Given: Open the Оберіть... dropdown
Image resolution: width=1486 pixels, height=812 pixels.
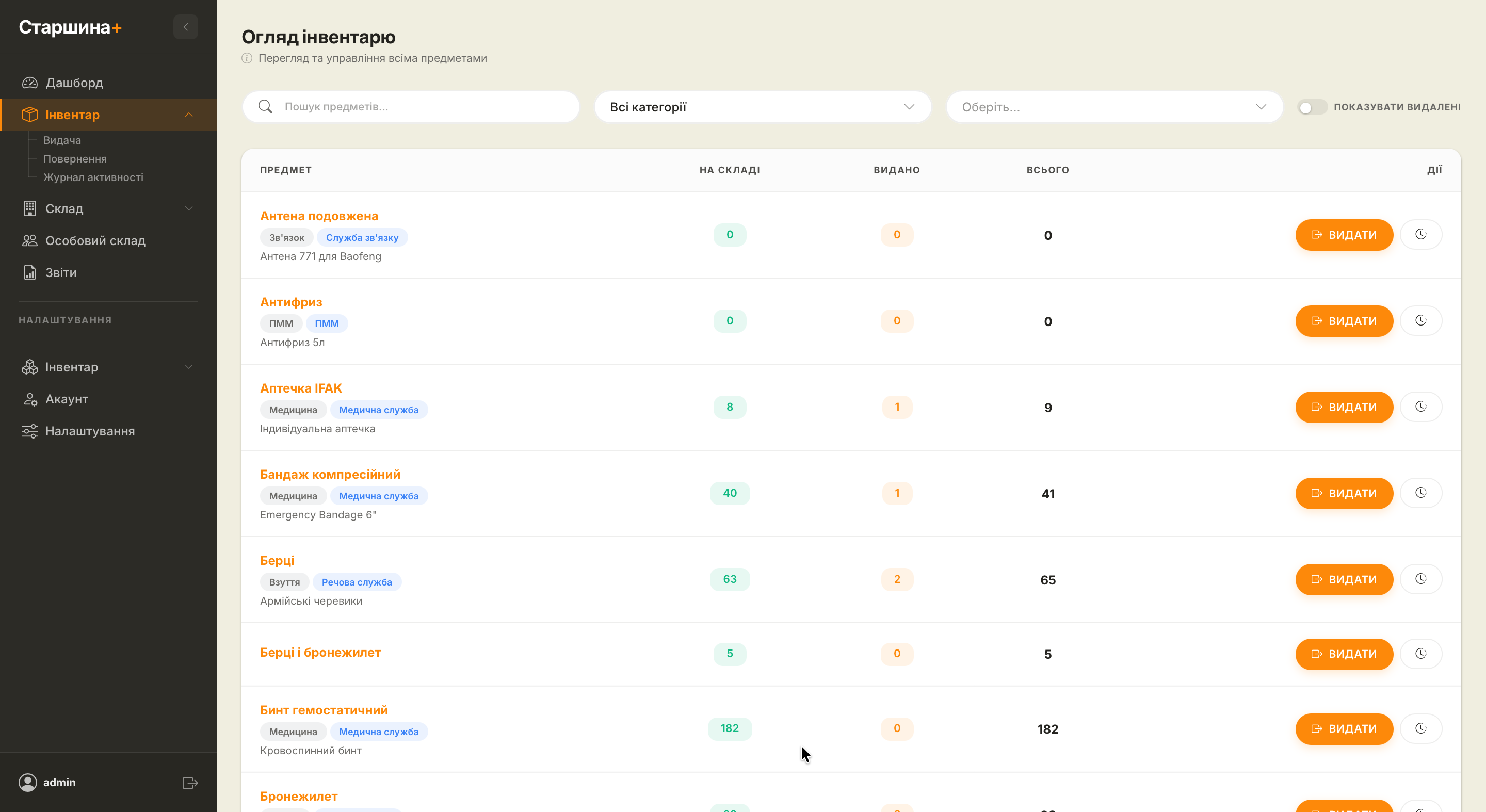Looking at the screenshot, I should click(x=1114, y=107).
